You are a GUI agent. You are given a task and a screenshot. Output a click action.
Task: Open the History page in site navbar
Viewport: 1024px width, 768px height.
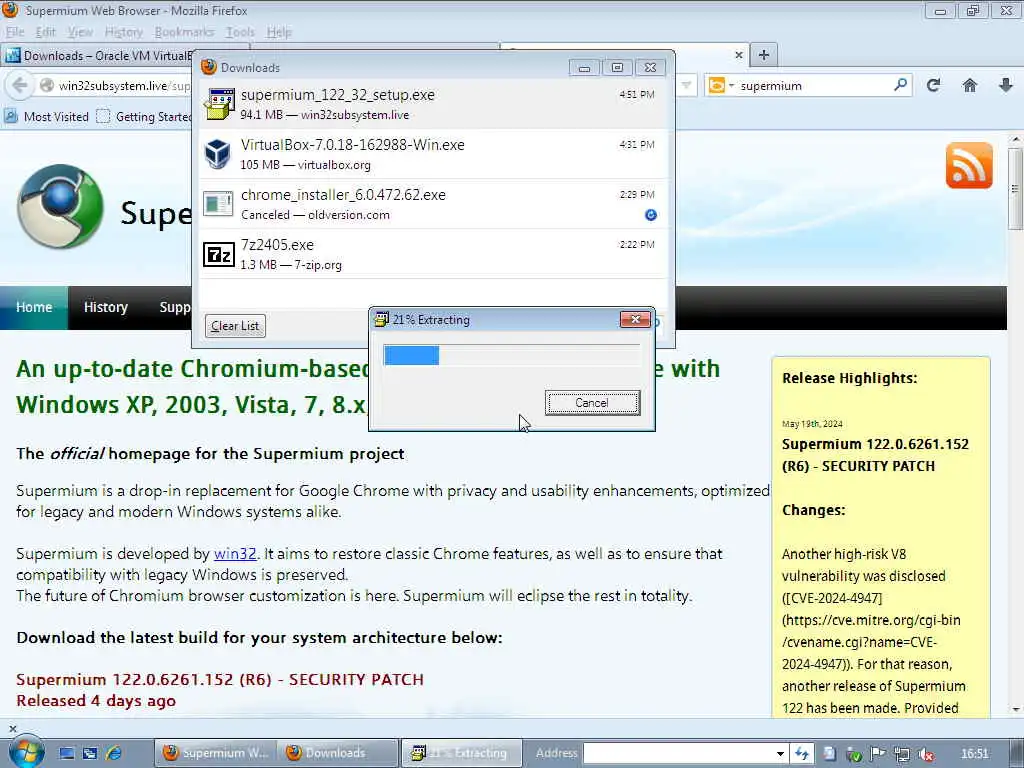point(105,307)
